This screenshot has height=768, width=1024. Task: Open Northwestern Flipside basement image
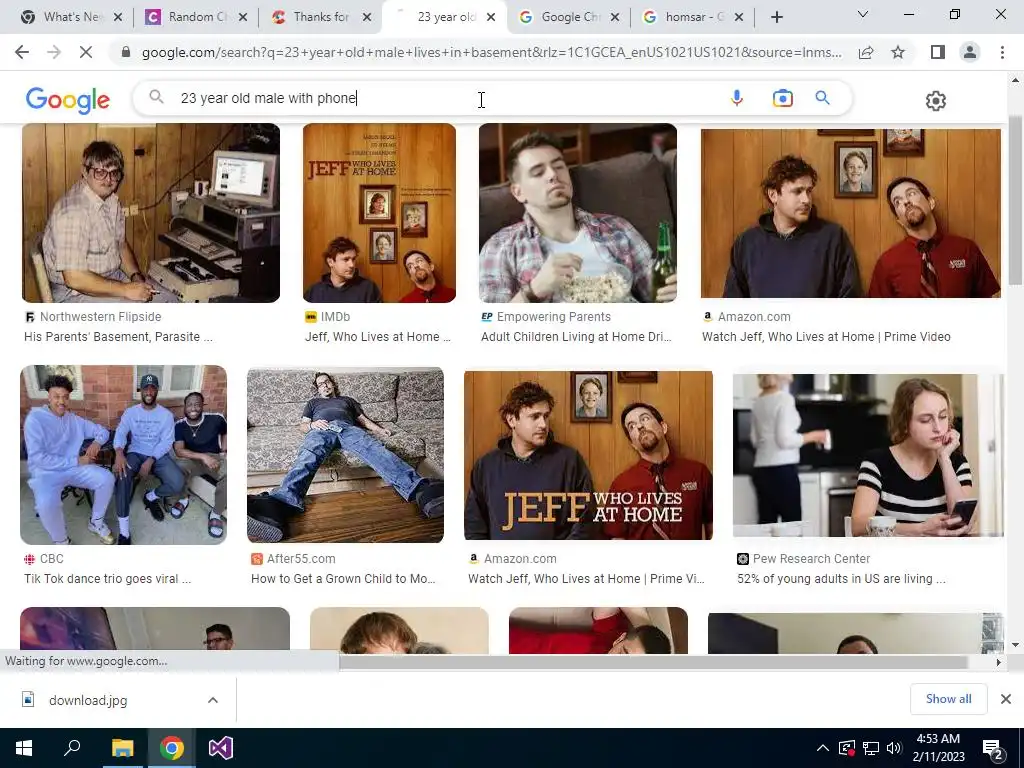click(151, 213)
